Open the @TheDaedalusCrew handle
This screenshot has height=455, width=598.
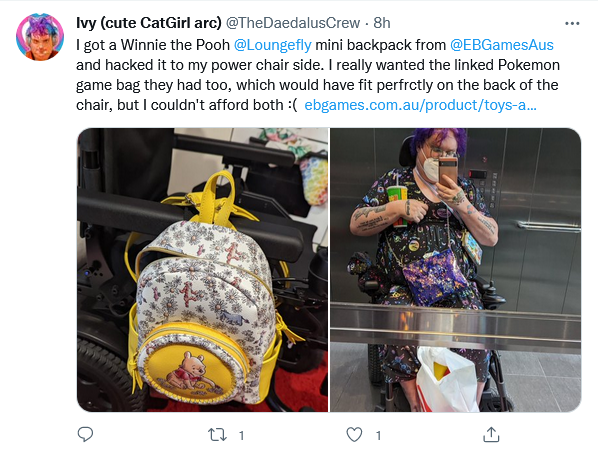point(293,23)
